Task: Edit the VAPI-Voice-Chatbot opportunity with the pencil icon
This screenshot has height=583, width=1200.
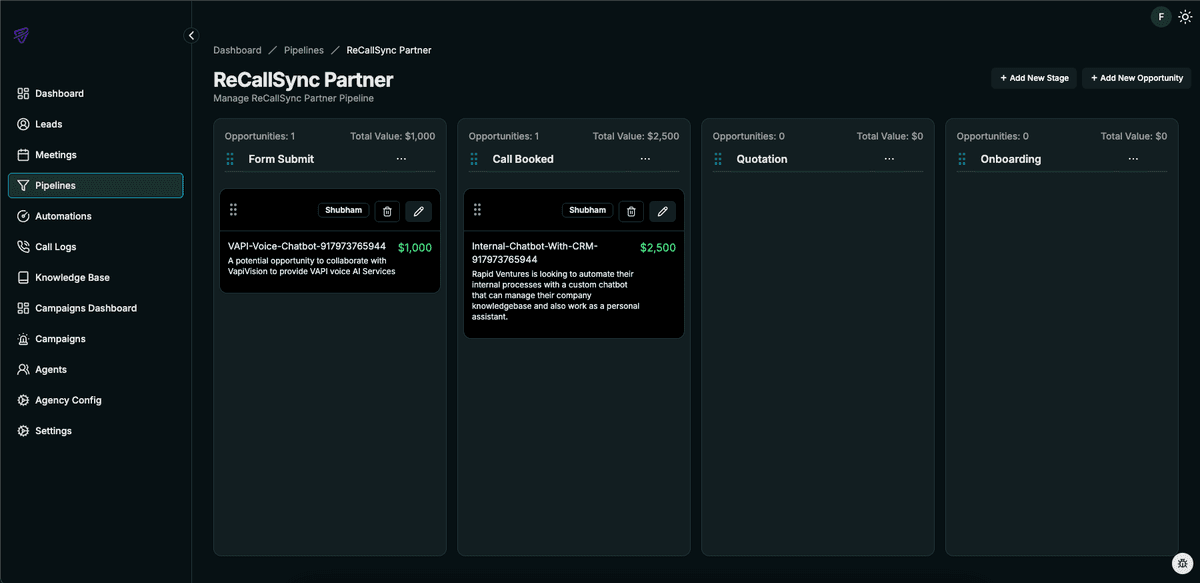Action: [418, 211]
